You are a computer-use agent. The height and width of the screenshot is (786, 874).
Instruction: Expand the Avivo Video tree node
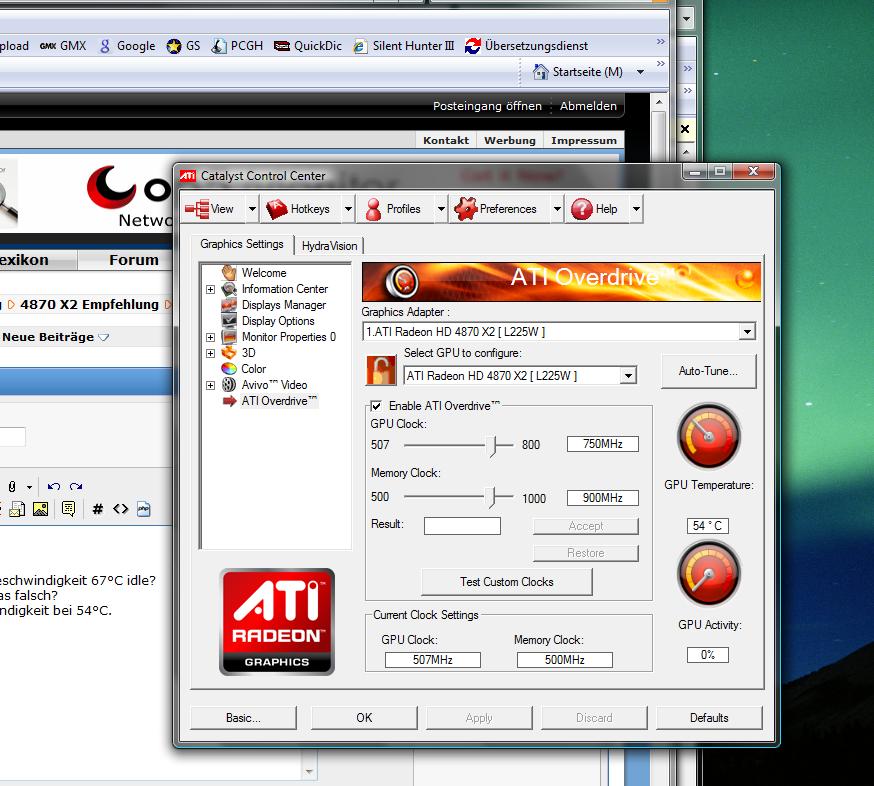pos(210,385)
